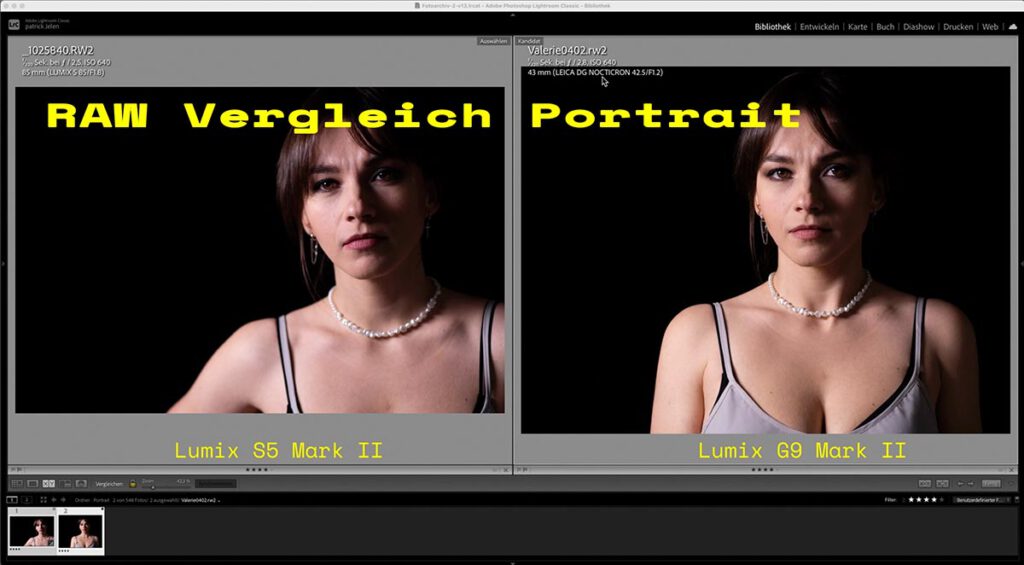Set filter rating to fourth star
Image resolution: width=1024 pixels, height=565 pixels.
[935, 500]
